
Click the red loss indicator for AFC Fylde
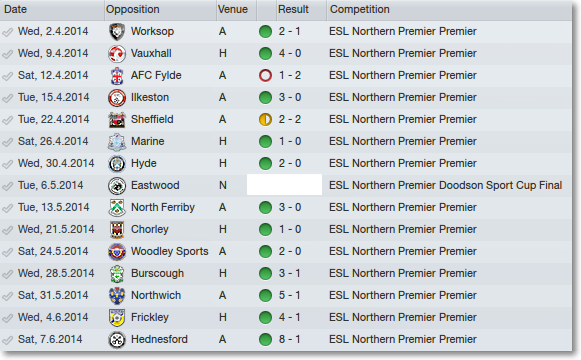(x=265, y=76)
